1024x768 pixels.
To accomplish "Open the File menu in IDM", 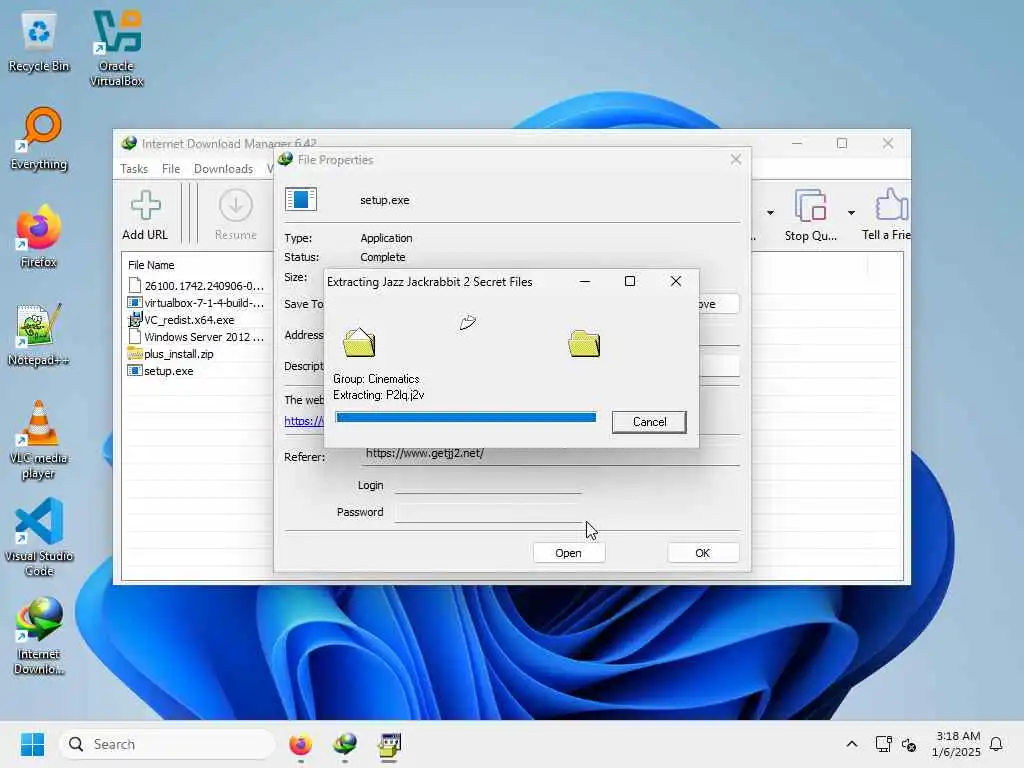I will pos(171,168).
